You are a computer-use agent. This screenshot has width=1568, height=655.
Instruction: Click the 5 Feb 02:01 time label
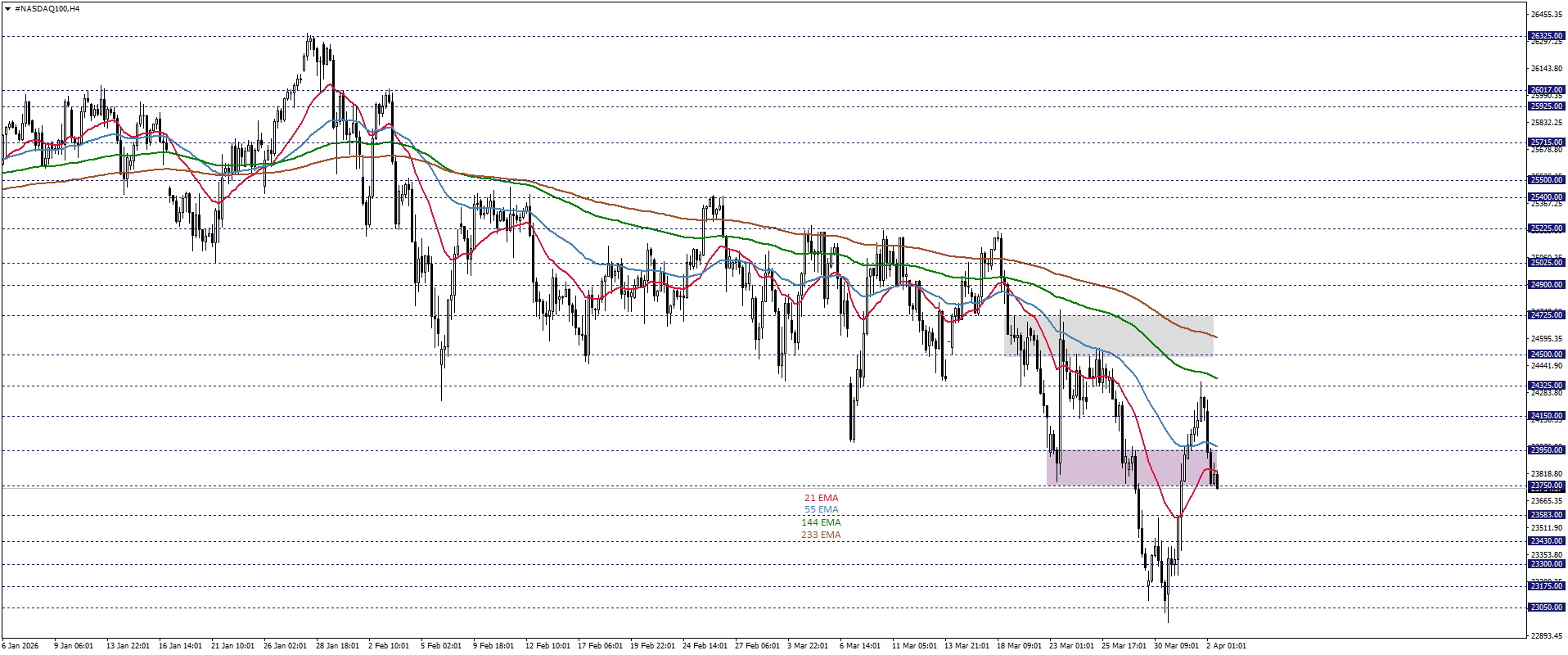[441, 646]
